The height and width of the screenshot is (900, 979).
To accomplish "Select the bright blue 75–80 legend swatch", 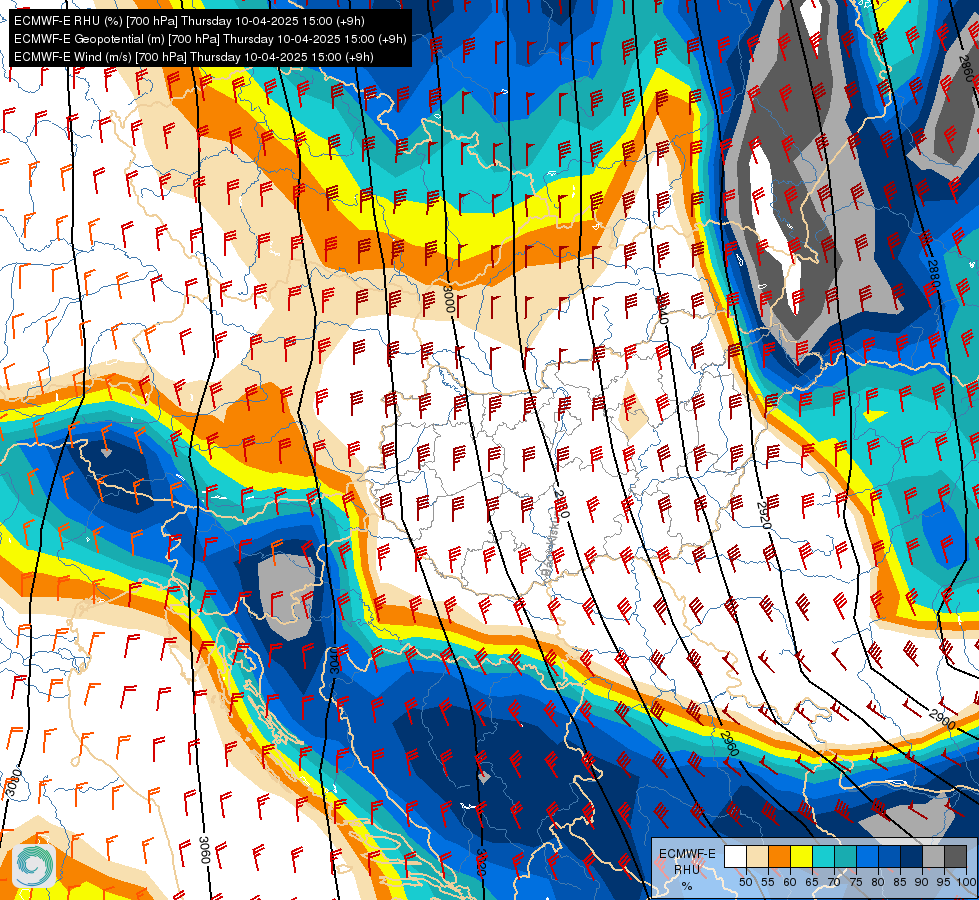I will tap(868, 856).
